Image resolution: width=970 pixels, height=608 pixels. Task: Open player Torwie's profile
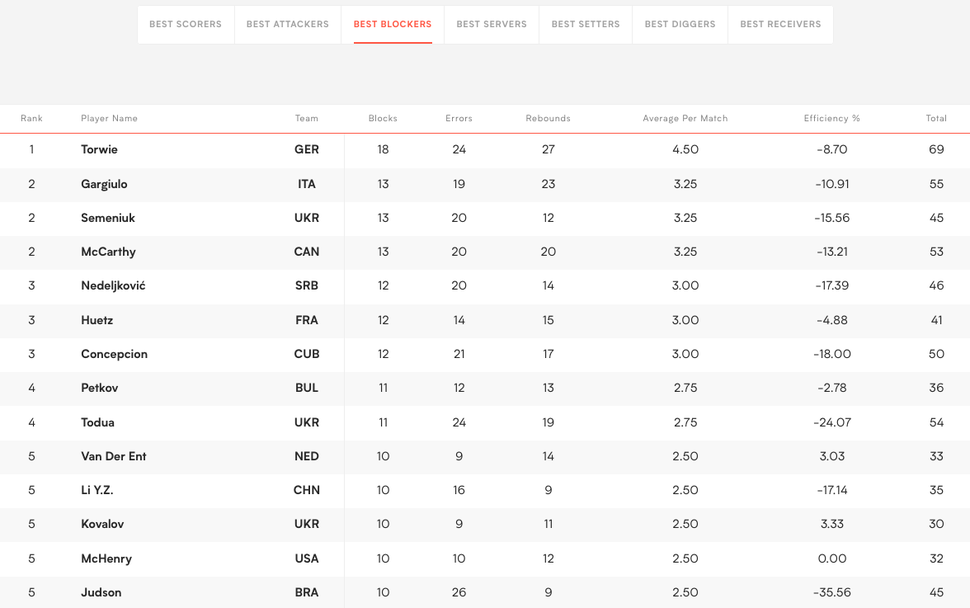tap(99, 150)
